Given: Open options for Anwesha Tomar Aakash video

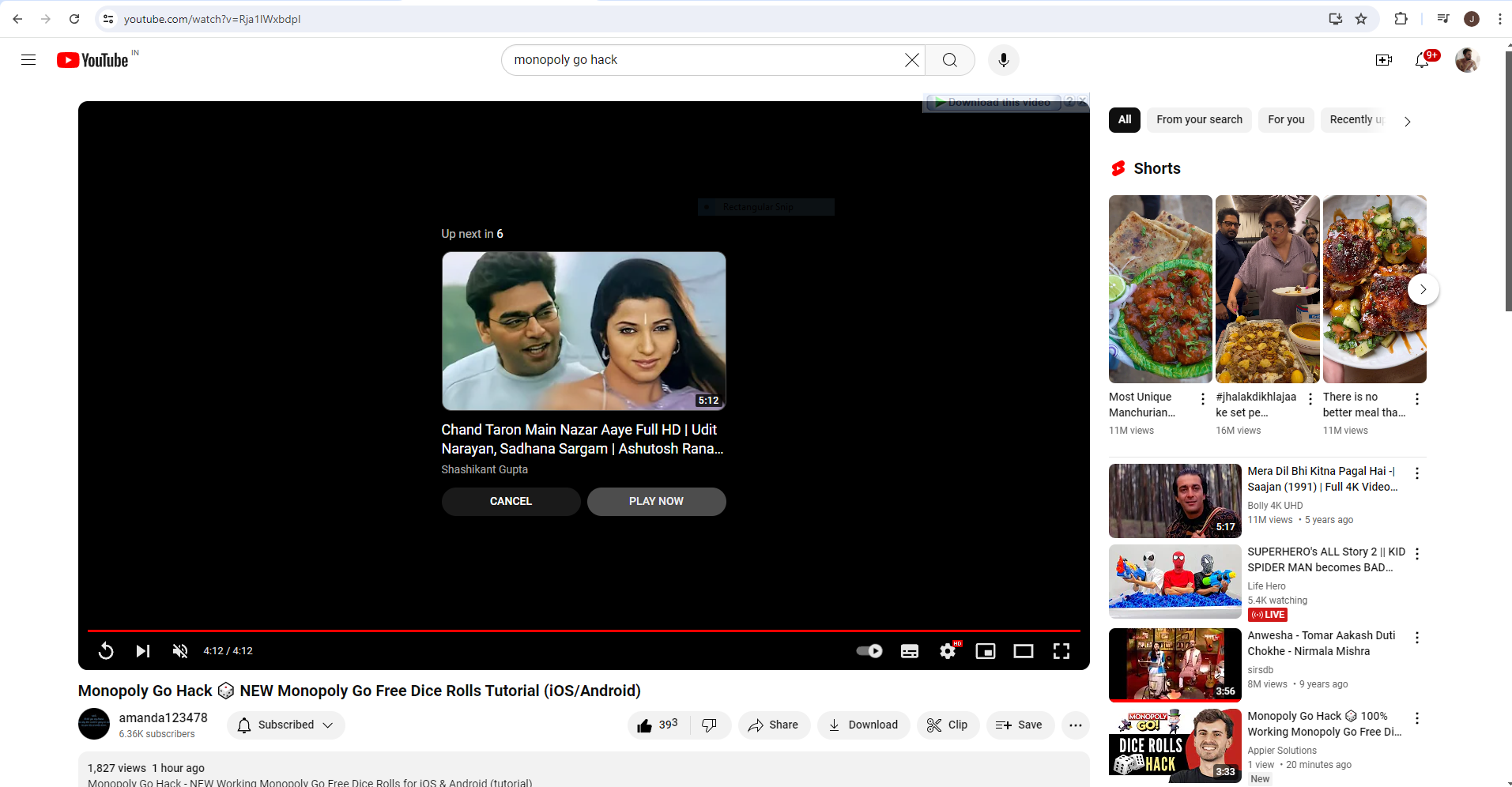Looking at the screenshot, I should point(1417,638).
